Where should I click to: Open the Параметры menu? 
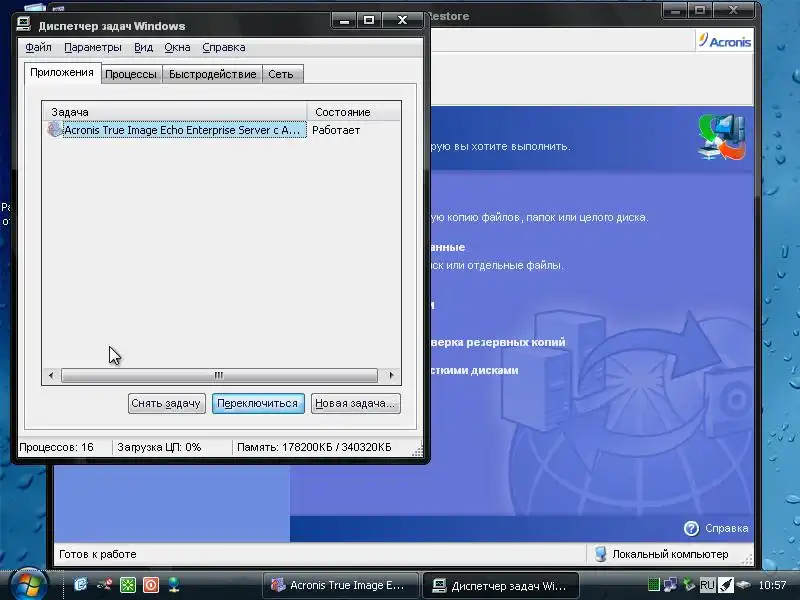(93, 47)
